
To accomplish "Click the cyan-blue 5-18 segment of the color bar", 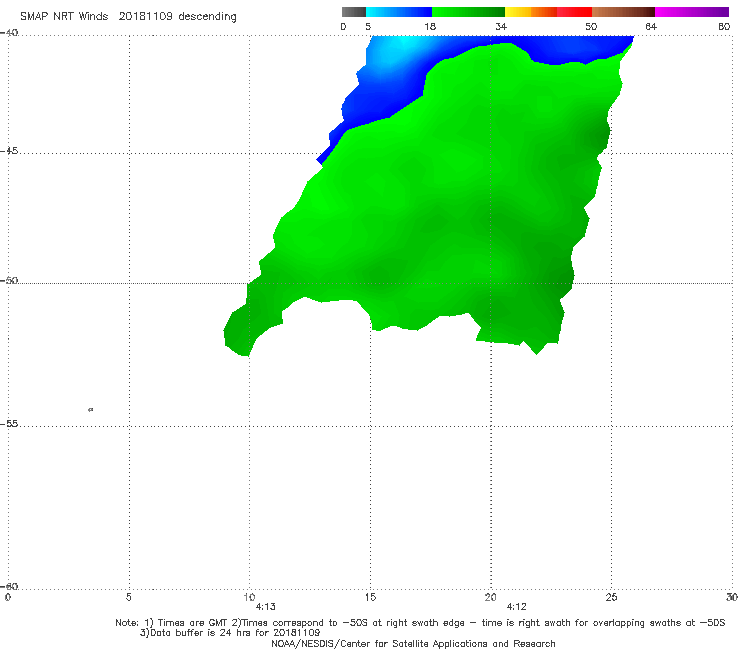I will coord(399,12).
